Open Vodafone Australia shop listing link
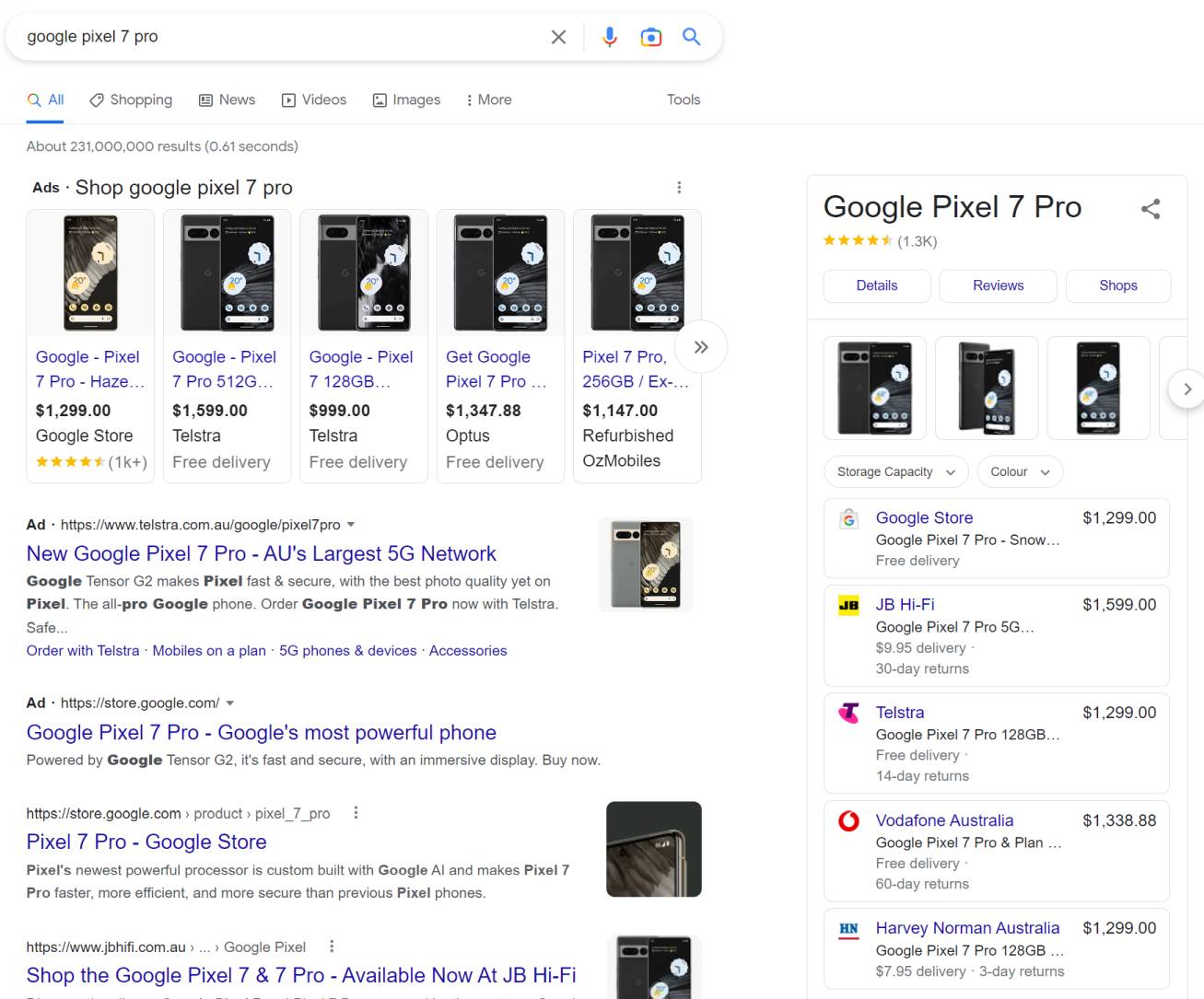1204x999 pixels. click(944, 819)
